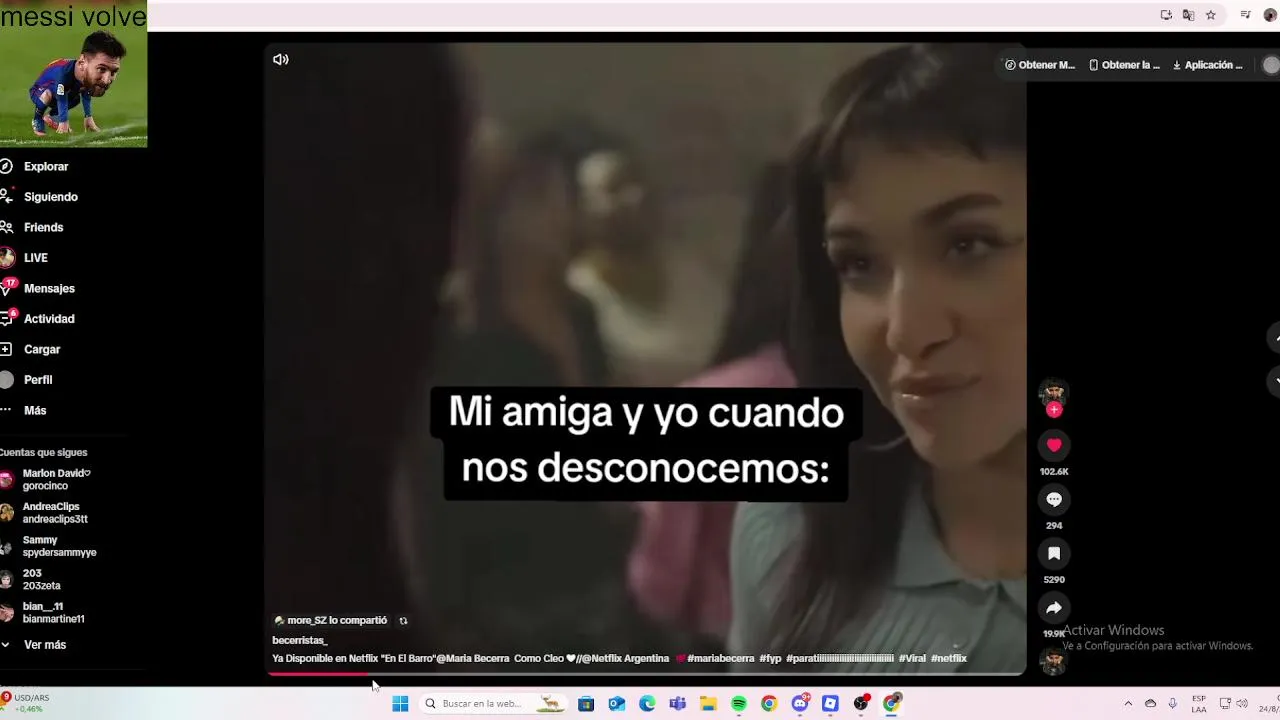Open Roblox from the taskbar
Screen dimensions: 1280x720
[830, 704]
